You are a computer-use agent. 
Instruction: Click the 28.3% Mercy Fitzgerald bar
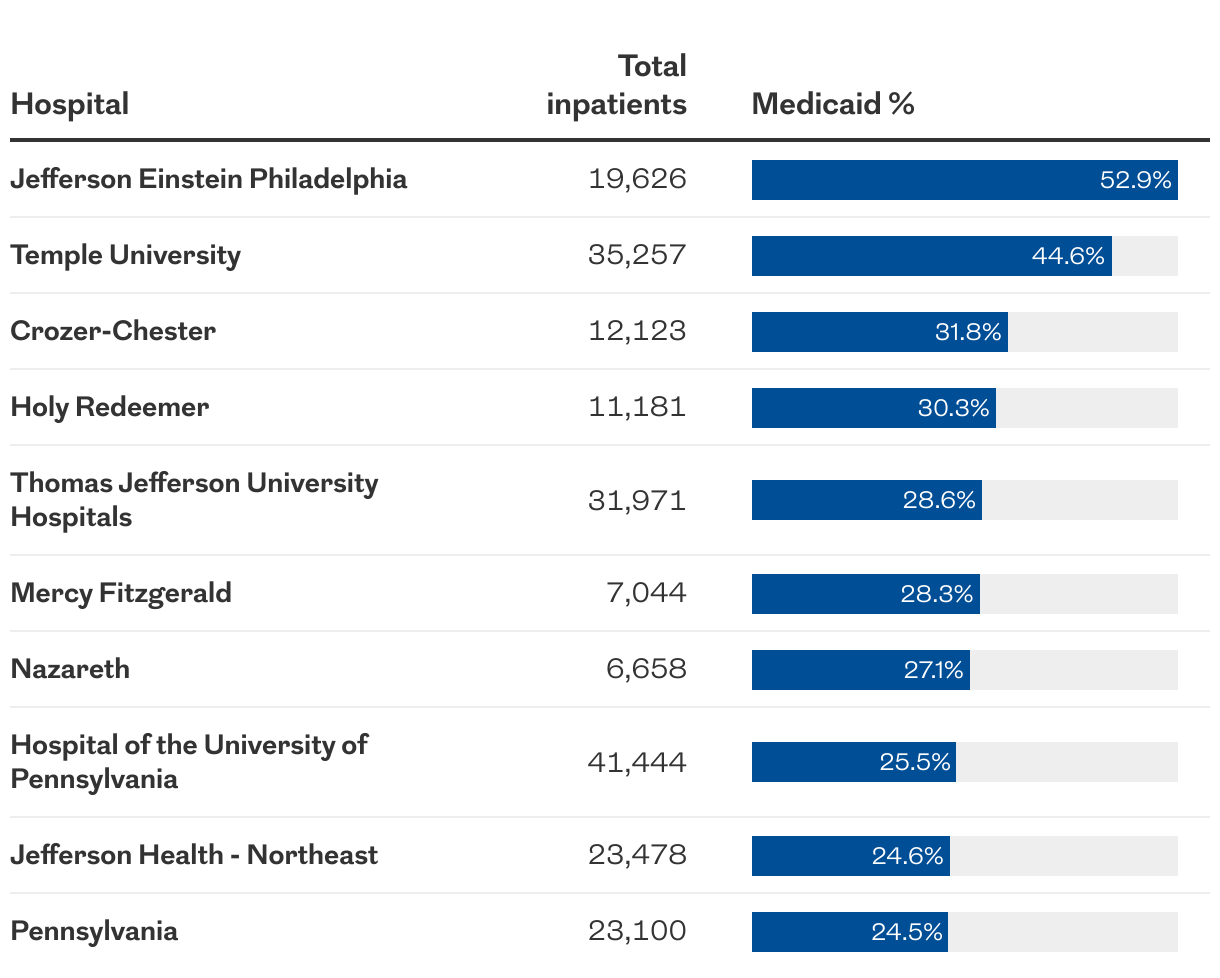point(866,594)
